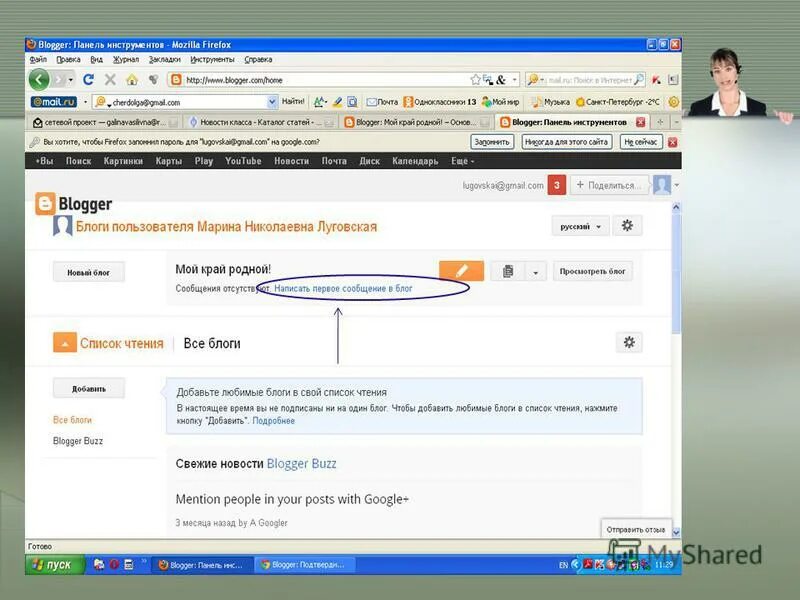Click the Добавить button
This screenshot has height=600, width=800.
tap(88, 389)
